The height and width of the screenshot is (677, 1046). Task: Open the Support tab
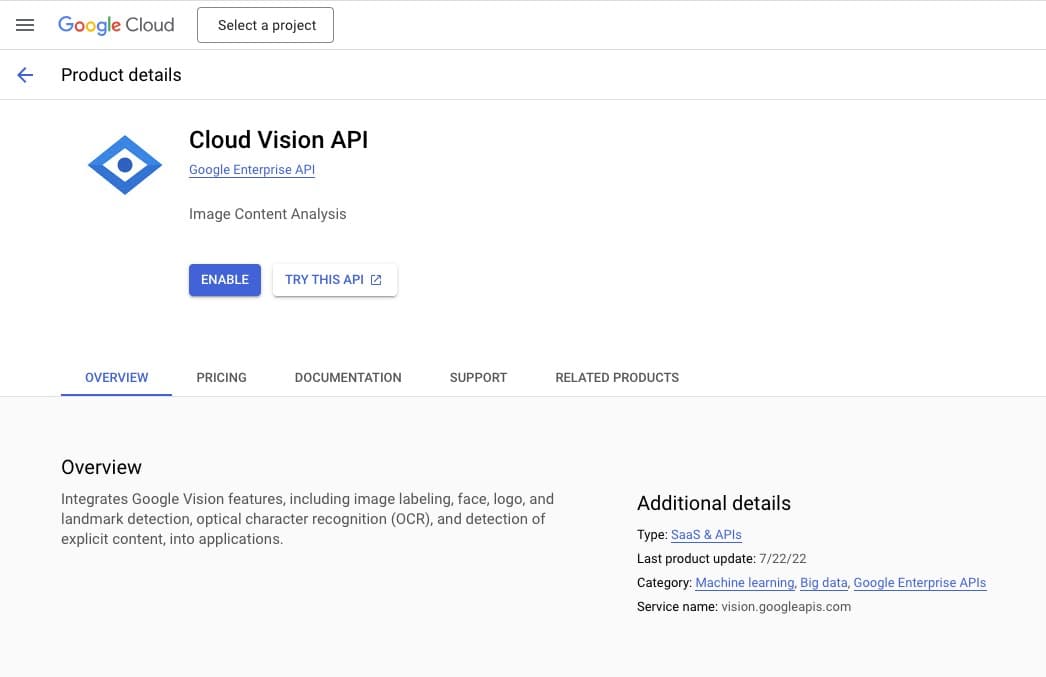(x=478, y=378)
